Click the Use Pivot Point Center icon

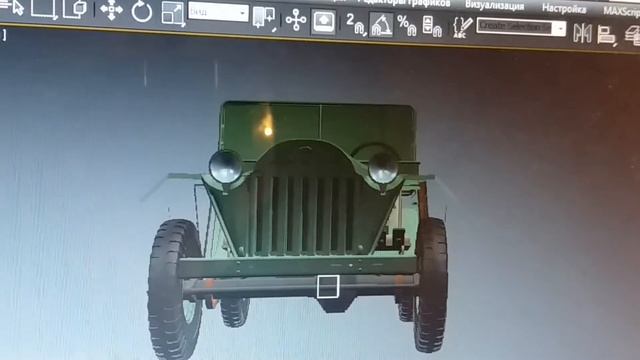pos(263,18)
